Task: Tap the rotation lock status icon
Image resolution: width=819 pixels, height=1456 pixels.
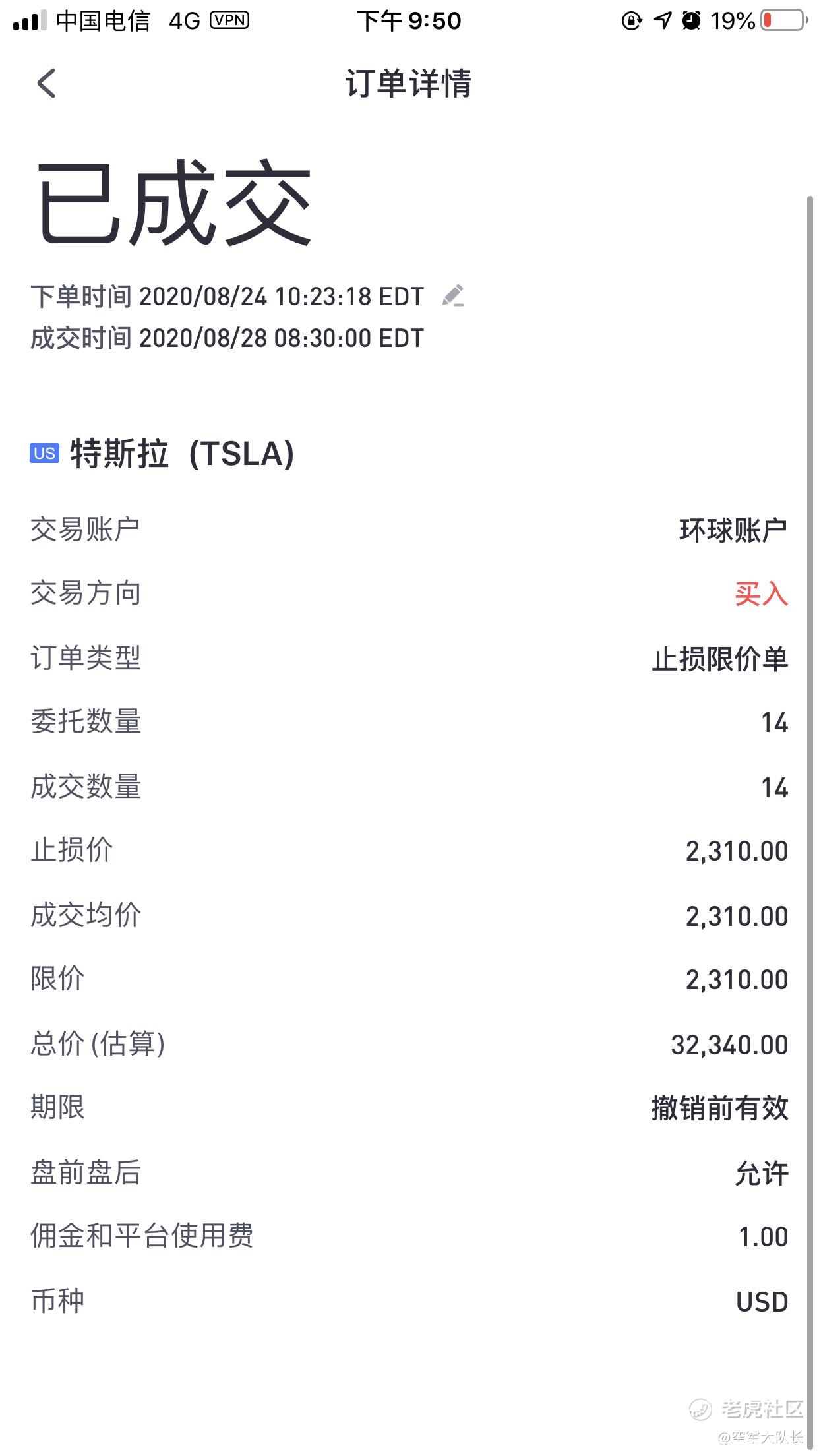Action: [x=631, y=21]
